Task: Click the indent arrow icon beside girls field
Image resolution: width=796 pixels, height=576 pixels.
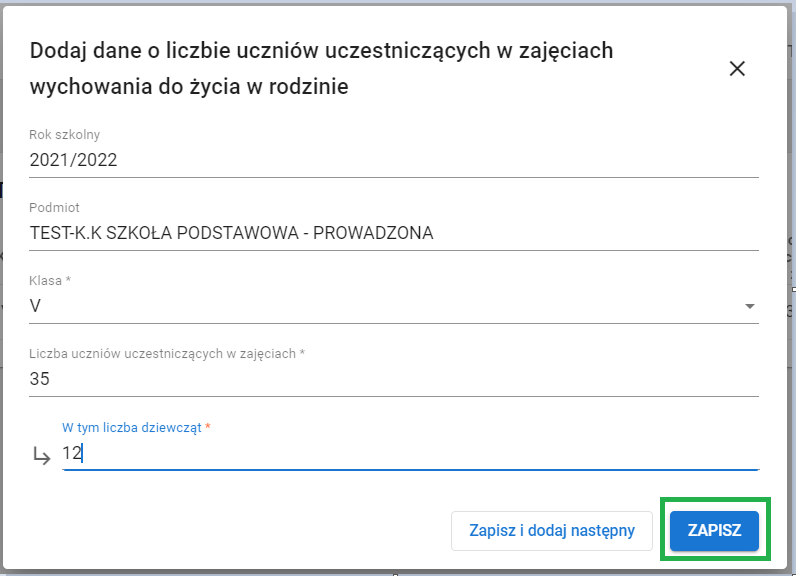Action: pyautogui.click(x=42, y=455)
